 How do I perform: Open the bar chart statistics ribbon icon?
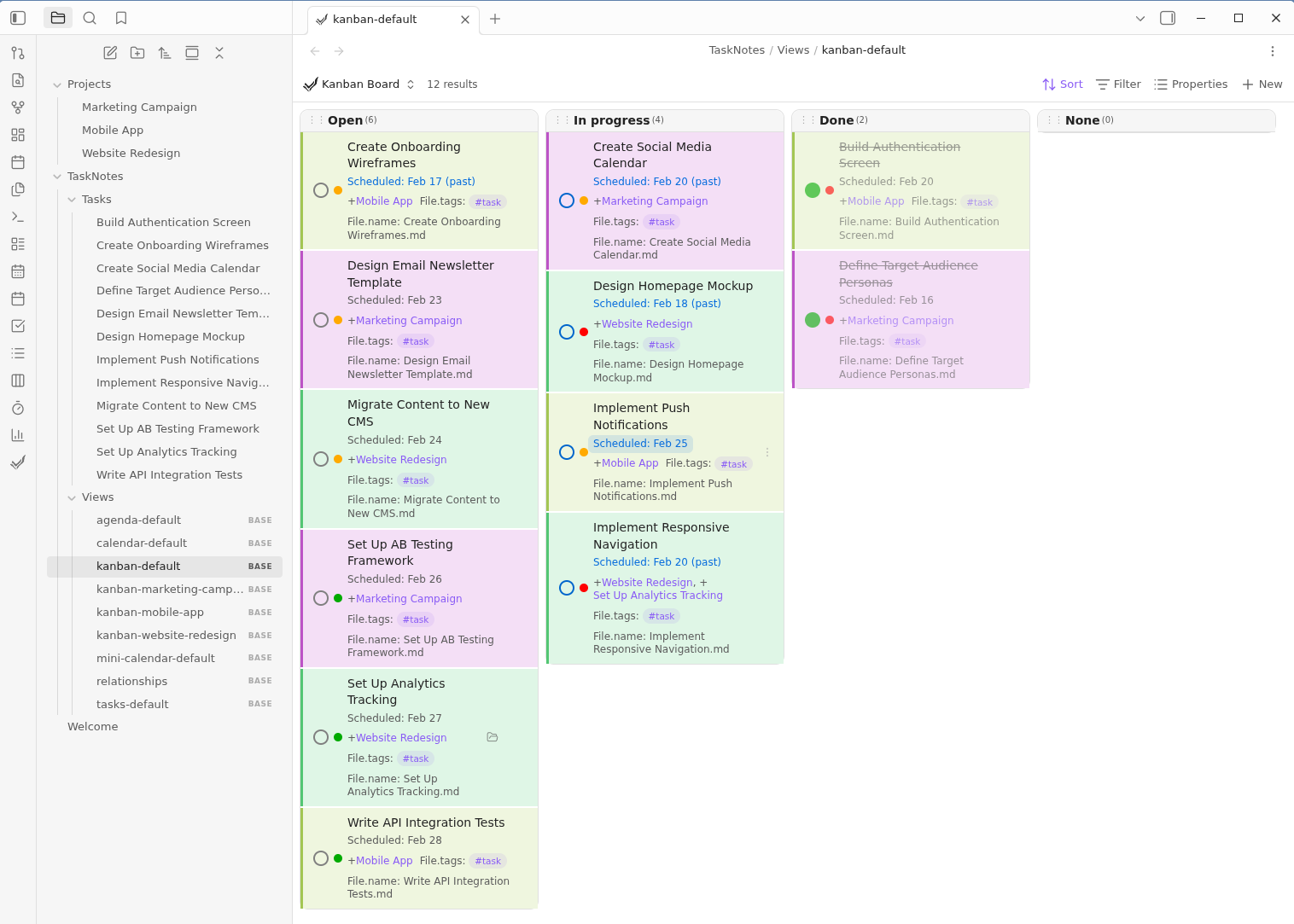tap(18, 435)
